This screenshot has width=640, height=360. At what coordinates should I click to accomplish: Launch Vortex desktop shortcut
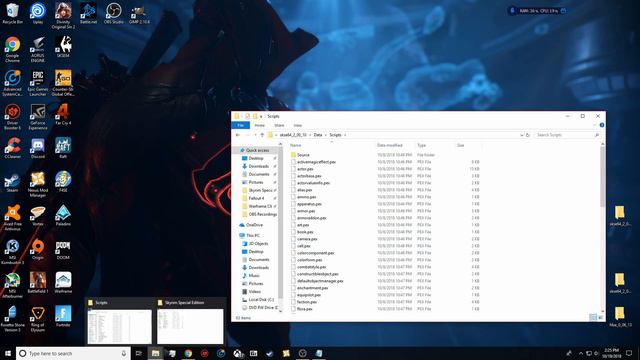(x=38, y=216)
